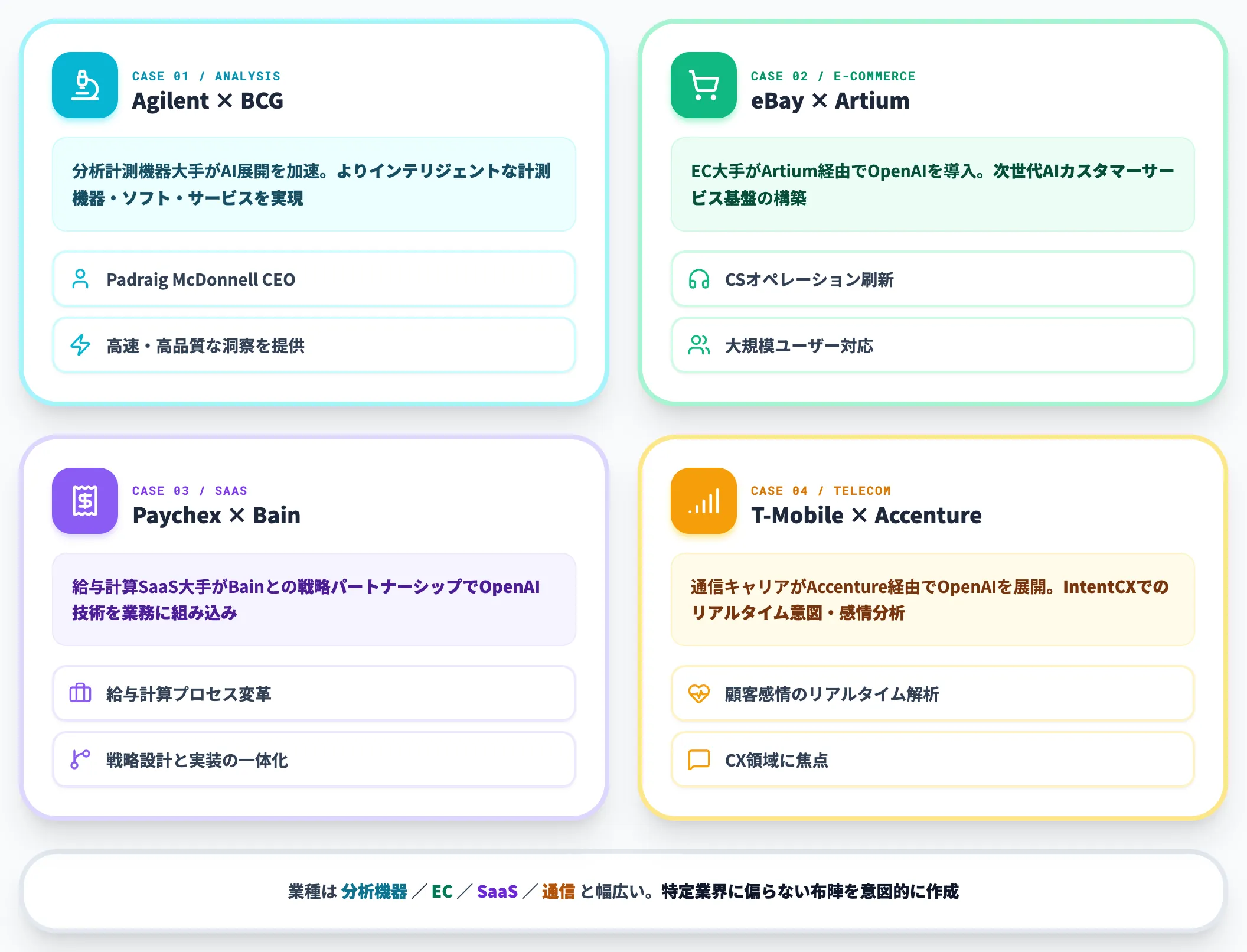The height and width of the screenshot is (952, 1247).
Task: Click the Agilent summary box starting 分析計測機器大手
Action: click(x=314, y=184)
